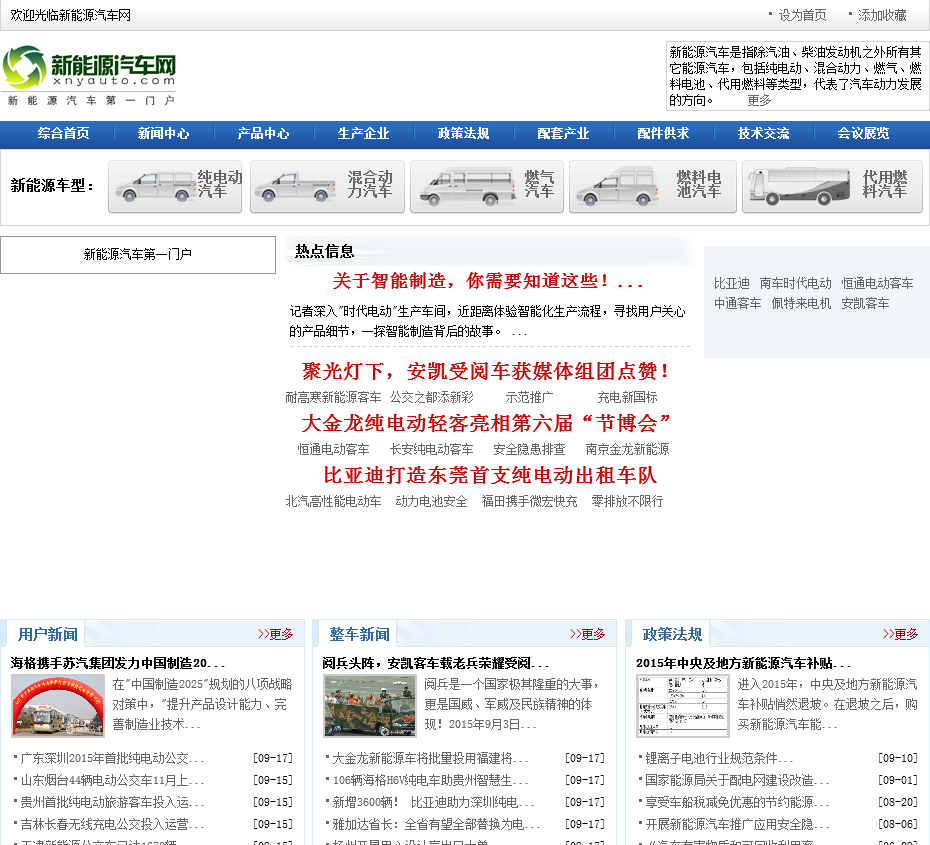Open the 公交之都添新彩 sub-link
Viewport: 930px width, 845px height.
pos(432,397)
